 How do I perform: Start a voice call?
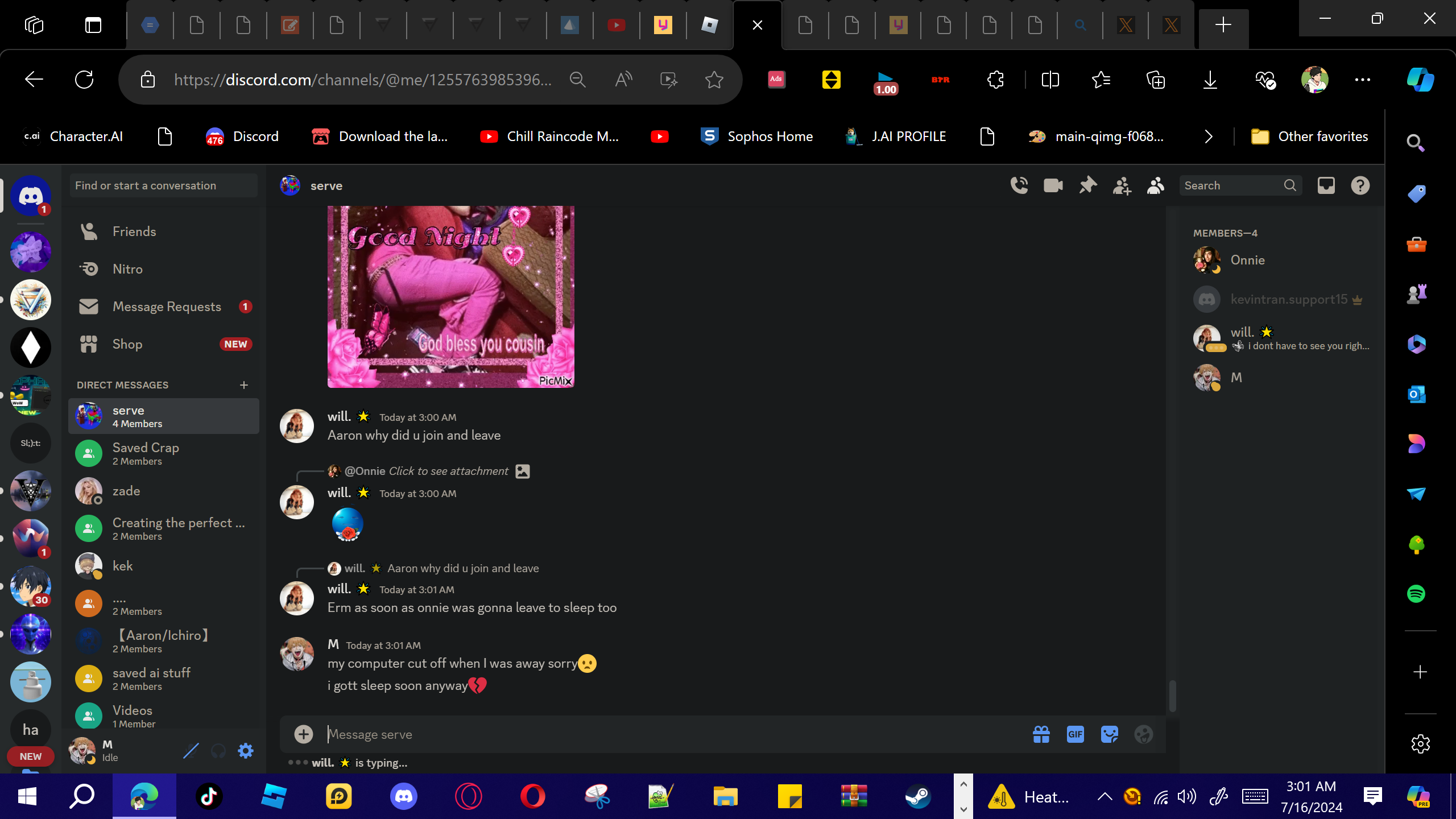point(1019,185)
